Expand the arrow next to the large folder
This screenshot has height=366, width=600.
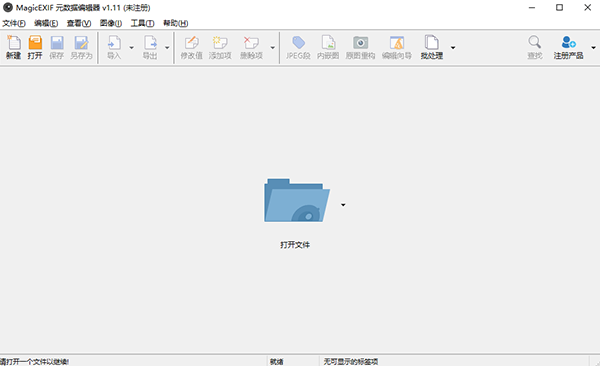click(343, 205)
